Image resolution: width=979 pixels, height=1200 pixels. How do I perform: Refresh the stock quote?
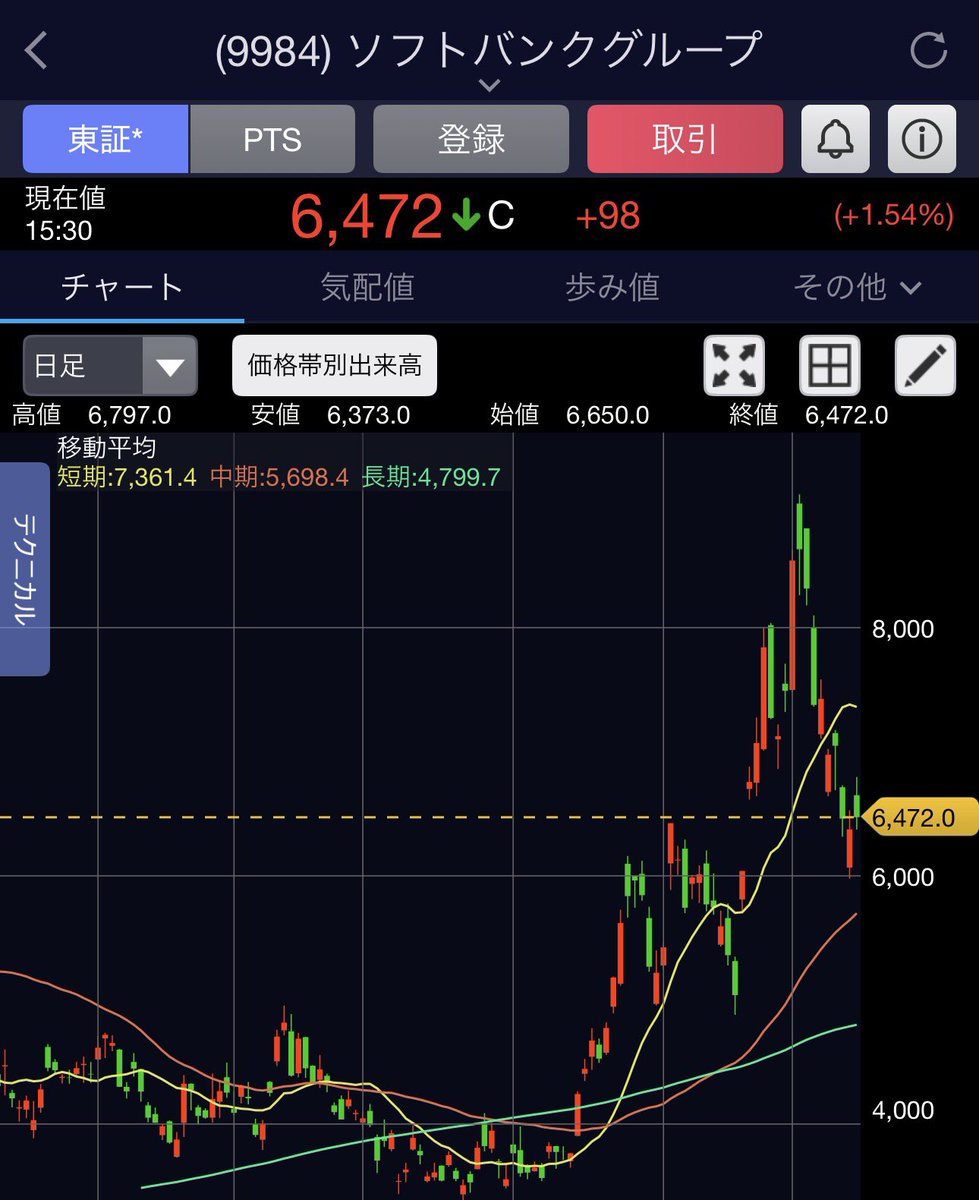tap(928, 50)
